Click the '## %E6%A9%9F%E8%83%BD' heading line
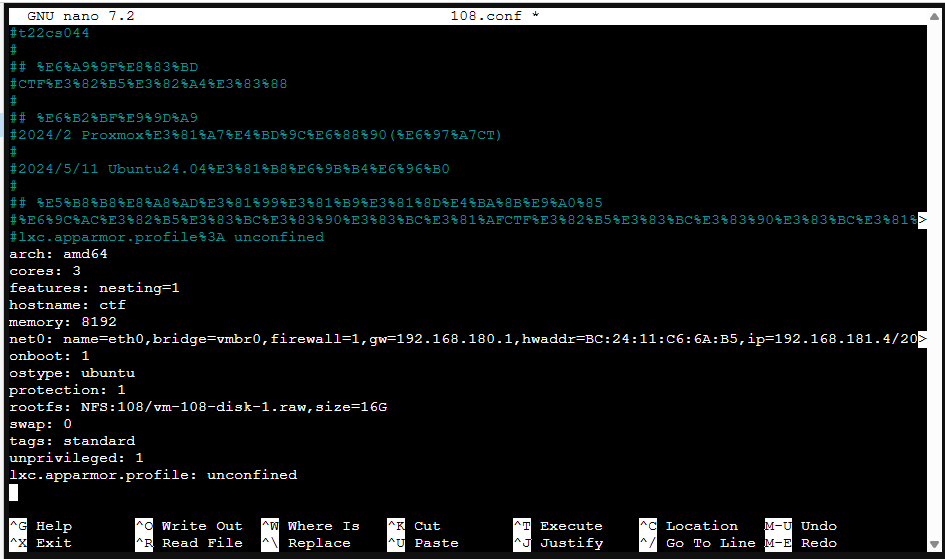 pos(104,67)
